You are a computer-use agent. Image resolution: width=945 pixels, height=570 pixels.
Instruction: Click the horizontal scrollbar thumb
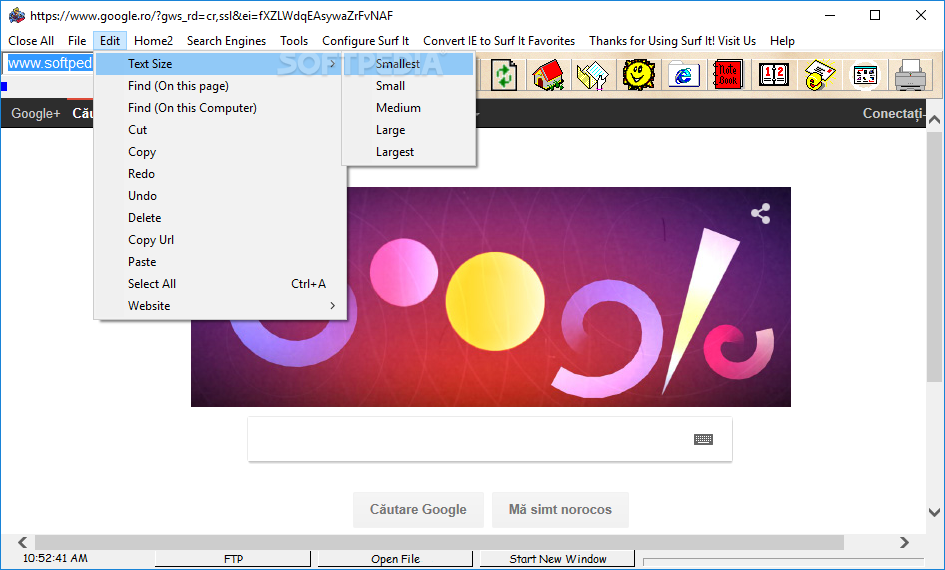tap(439, 542)
